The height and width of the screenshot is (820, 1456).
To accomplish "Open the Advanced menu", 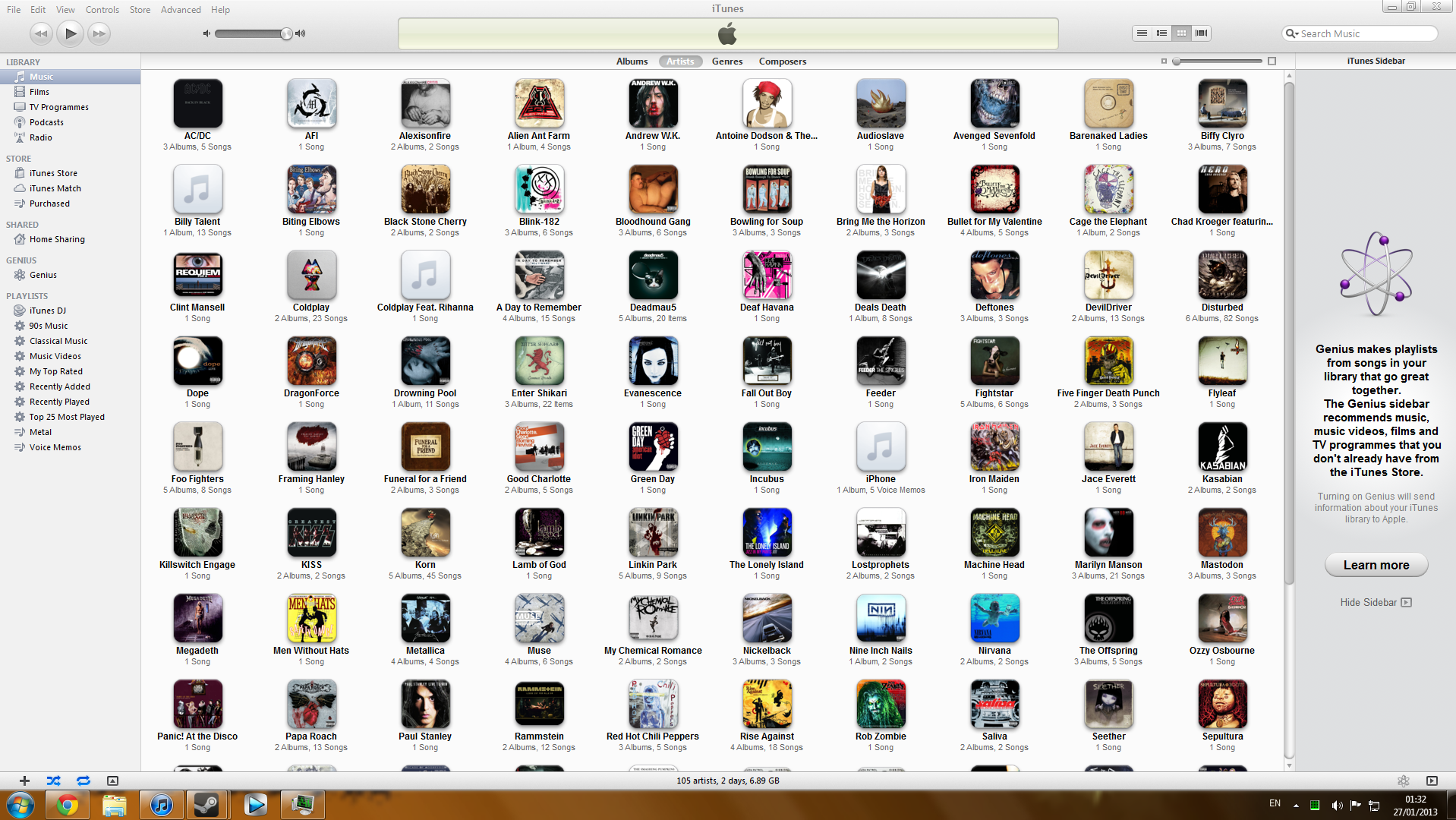I will tap(181, 10).
